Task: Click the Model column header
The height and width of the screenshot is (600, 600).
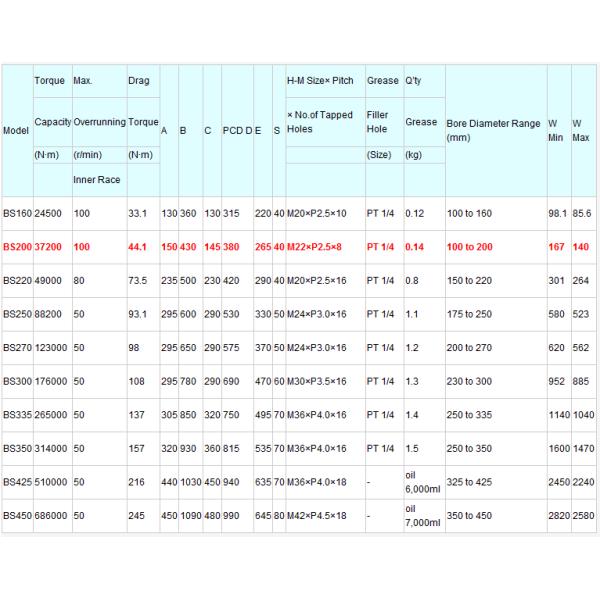Action: tap(18, 130)
